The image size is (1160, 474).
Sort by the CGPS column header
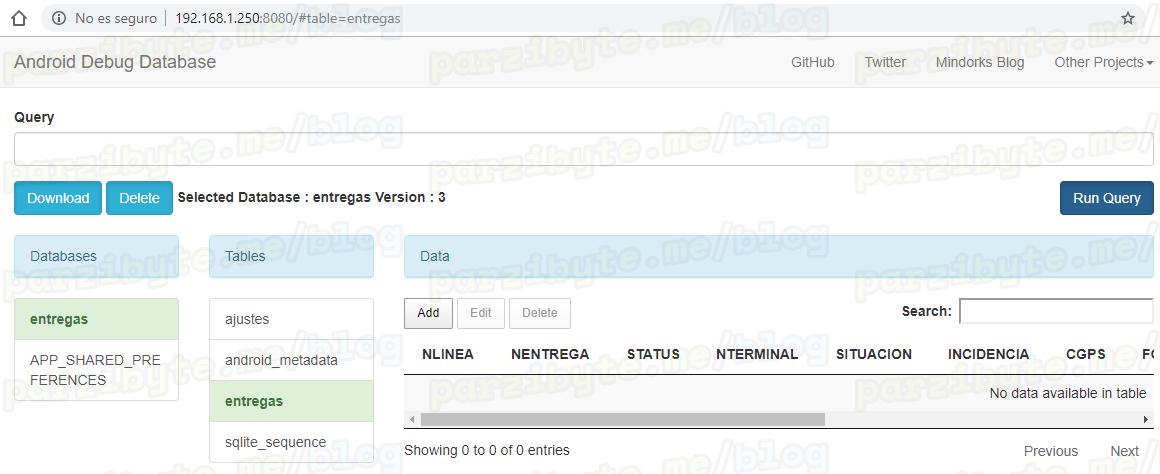click(x=1086, y=354)
